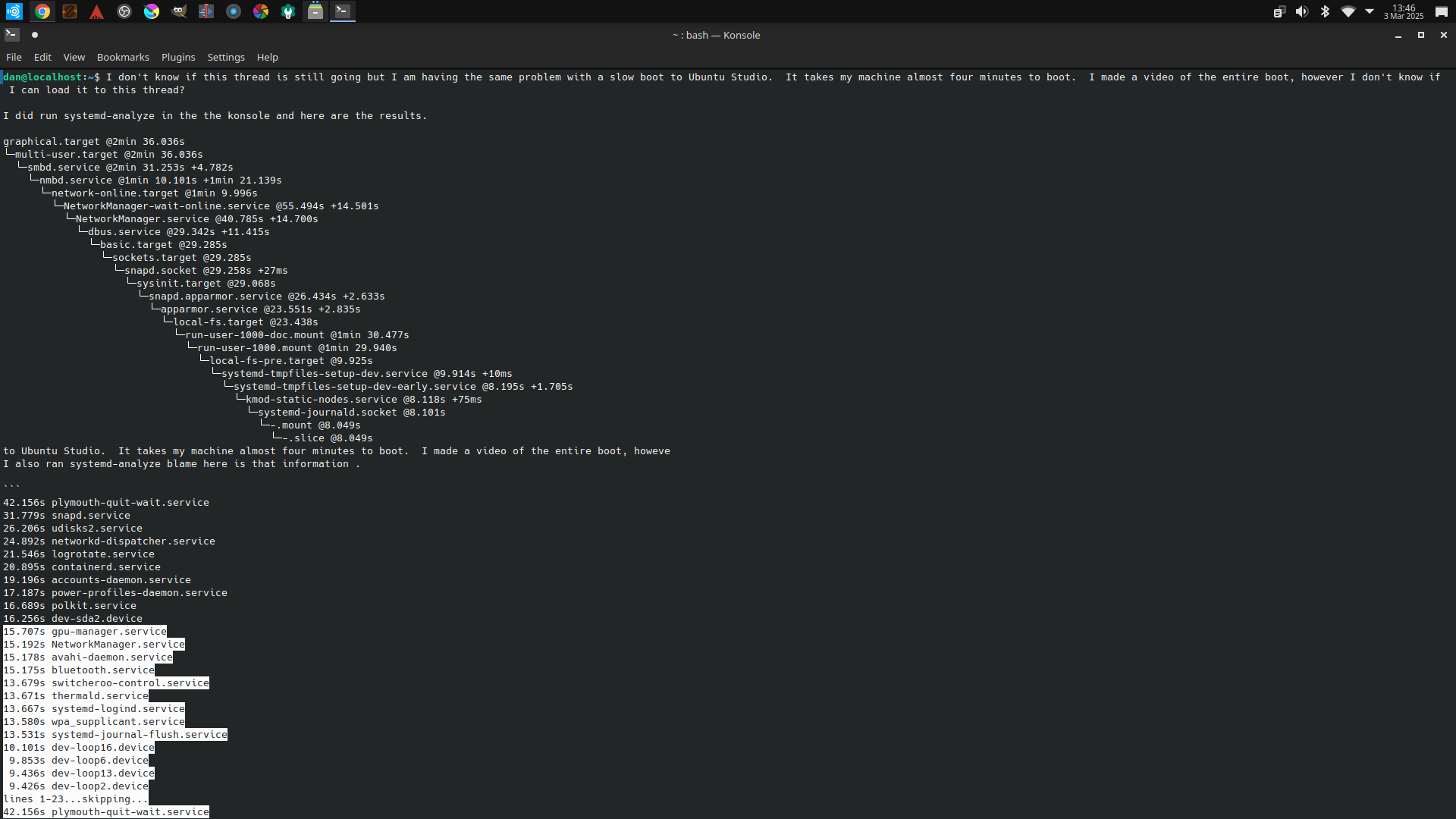This screenshot has width=1456, height=819.
Task: Open the Ubuntu Studio application launcher
Action: pyautogui.click(x=14, y=11)
